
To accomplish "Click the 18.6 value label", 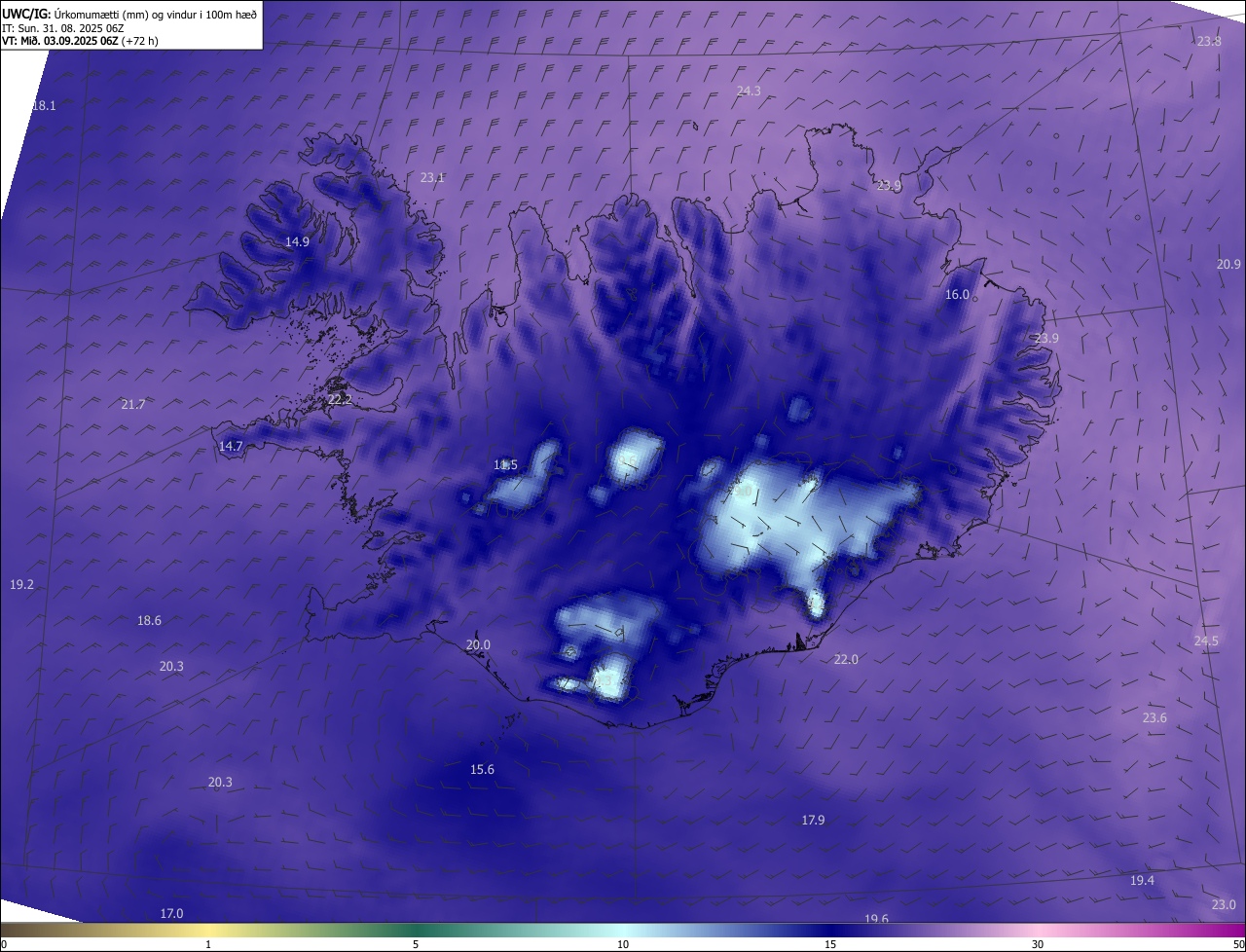I will tap(149, 620).
